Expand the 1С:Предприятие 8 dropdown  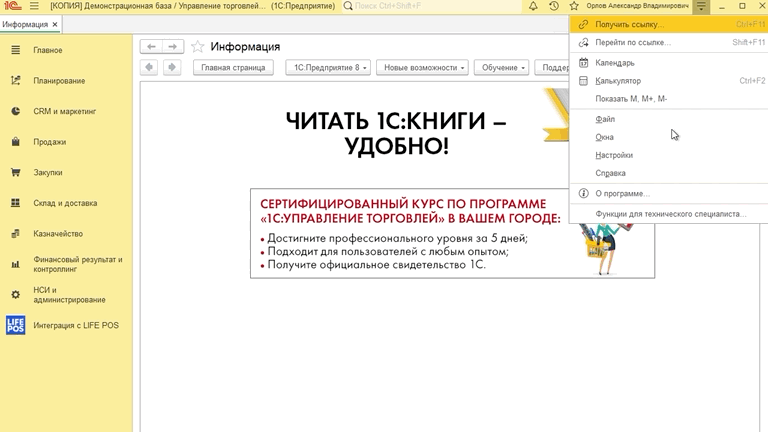[328, 68]
